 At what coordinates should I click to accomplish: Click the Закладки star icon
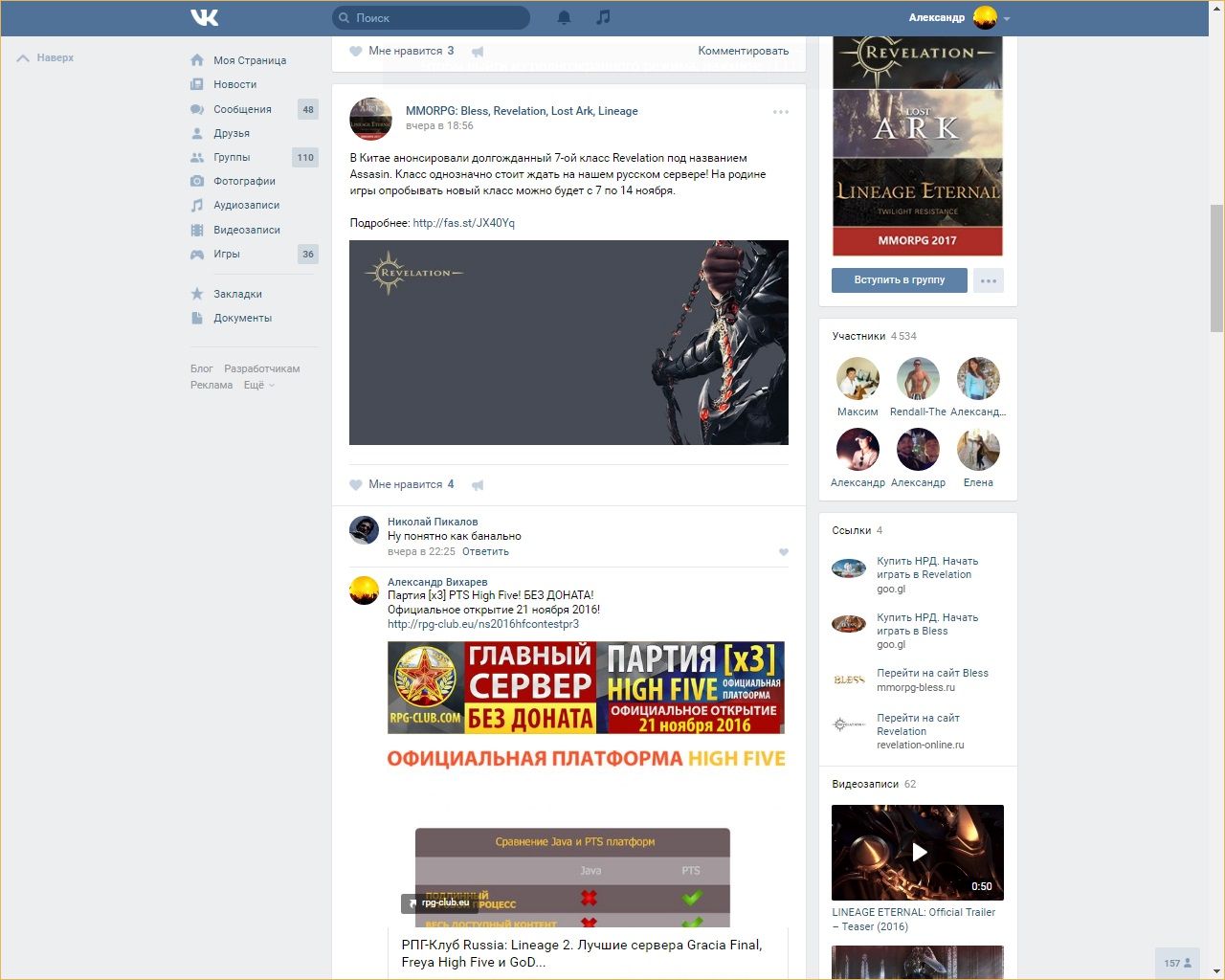[197, 294]
